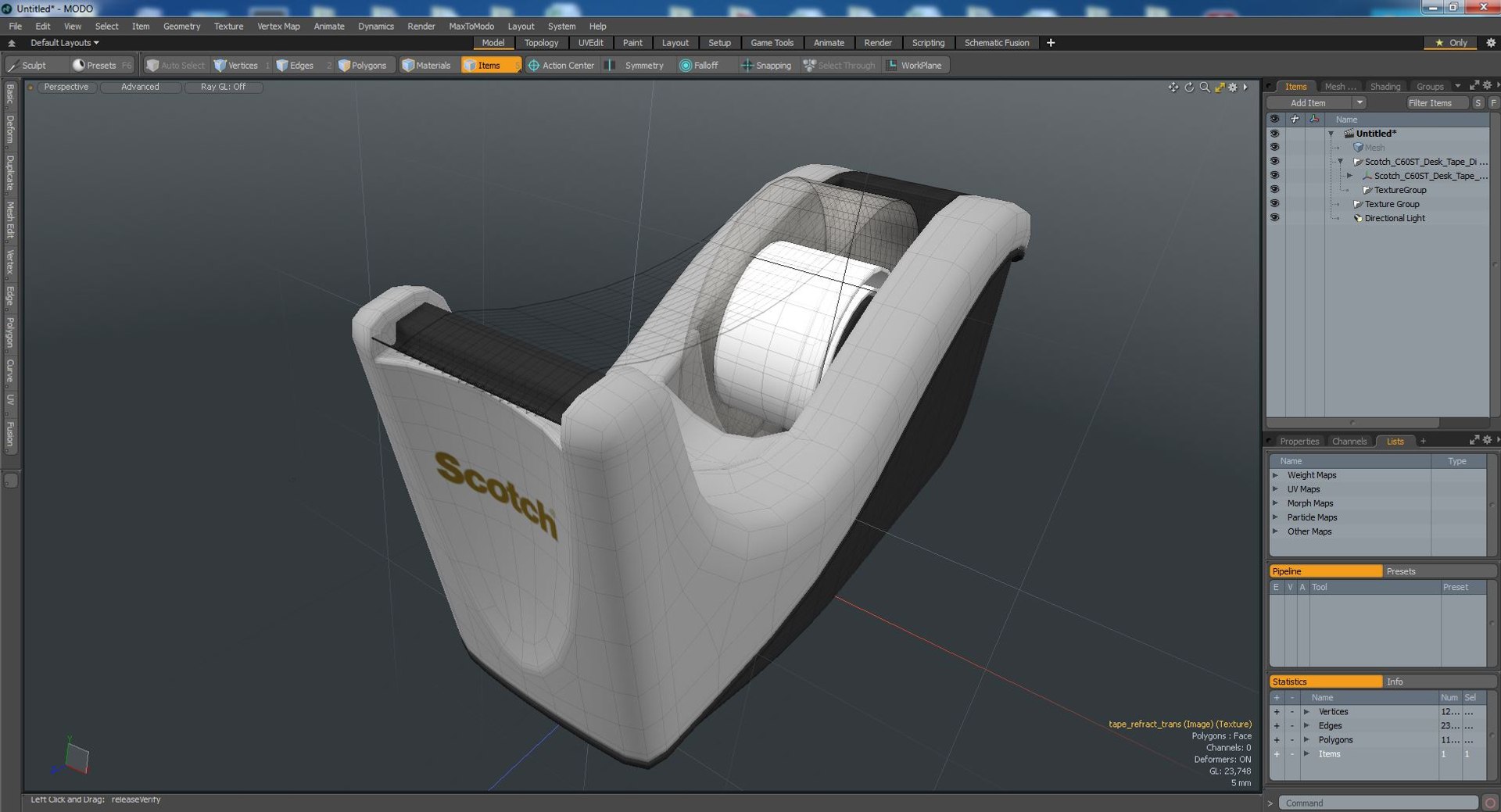Expand the nested Scotch_C60ST_Desk_Tape locator
This screenshot has width=1501, height=812.
(x=1350, y=176)
